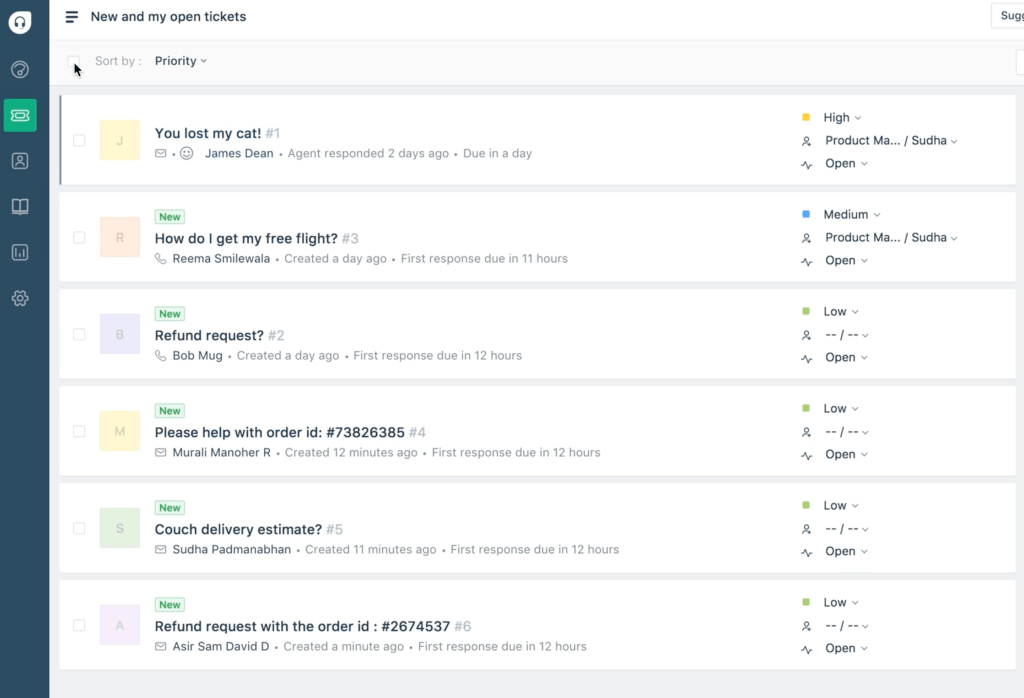
Task: Open the Contacts icon in sidebar
Action: pyautogui.click(x=20, y=161)
